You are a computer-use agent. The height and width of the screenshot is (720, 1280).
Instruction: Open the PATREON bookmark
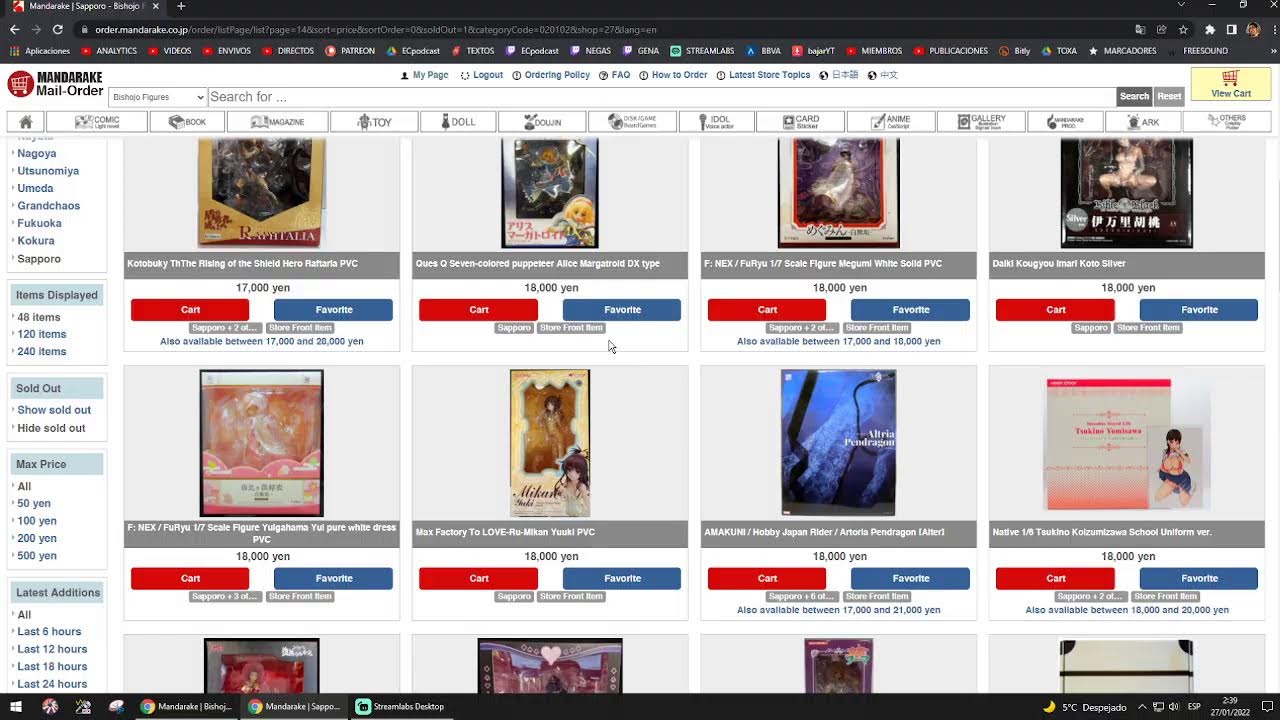[351, 51]
